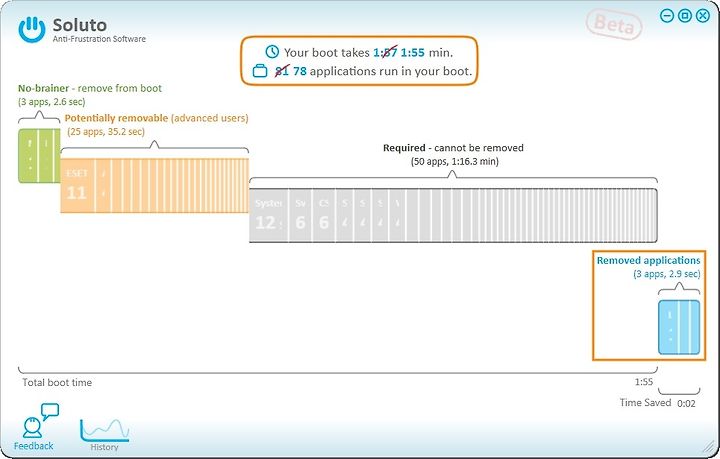This screenshot has height=459, width=720.
Task: Click '(3 apps, 2.9 sec)' text
Action: pos(667,274)
